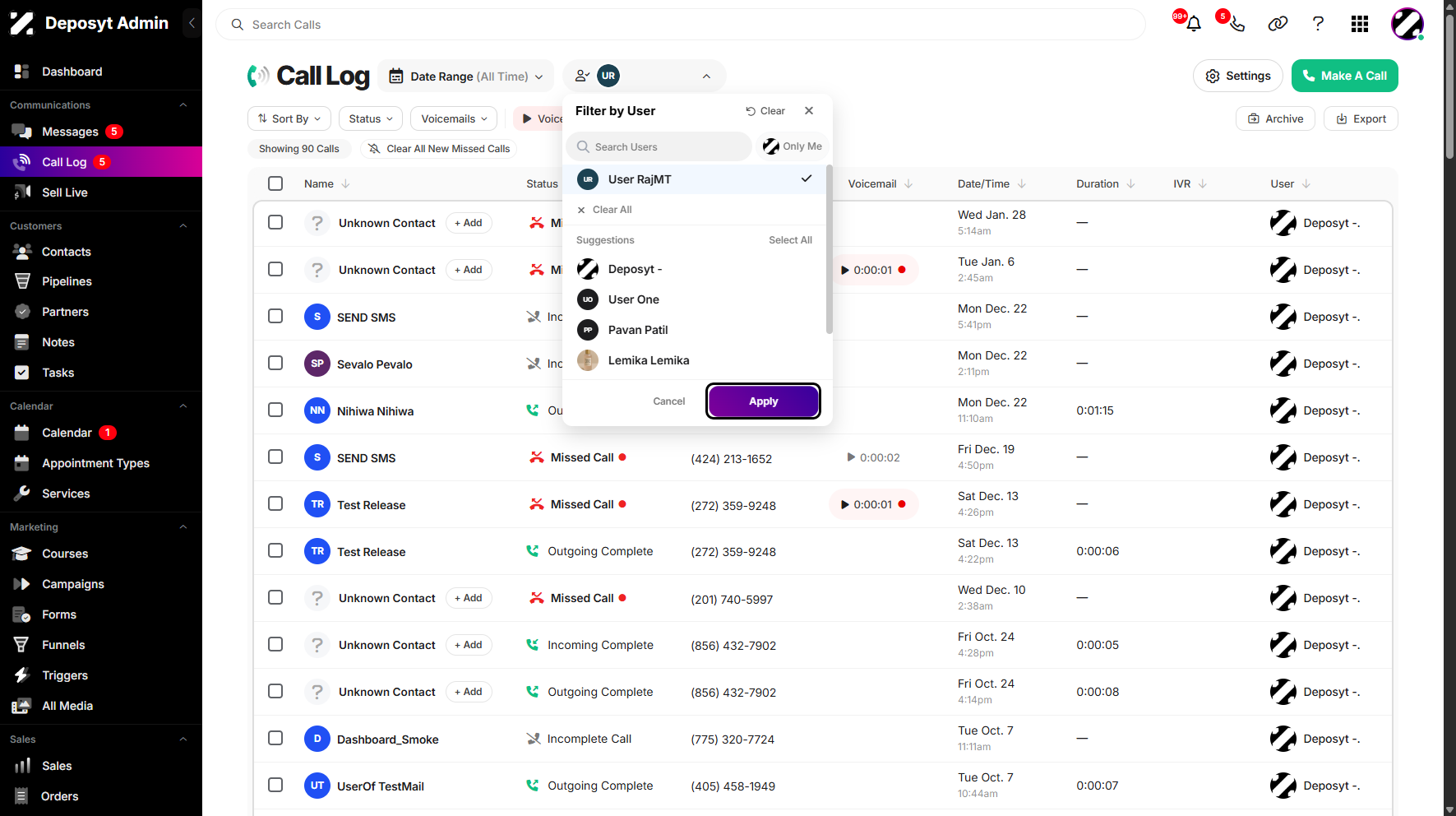Collapse the sidebar with the arrow icon
This screenshot has height=816, width=1456.
point(192,23)
